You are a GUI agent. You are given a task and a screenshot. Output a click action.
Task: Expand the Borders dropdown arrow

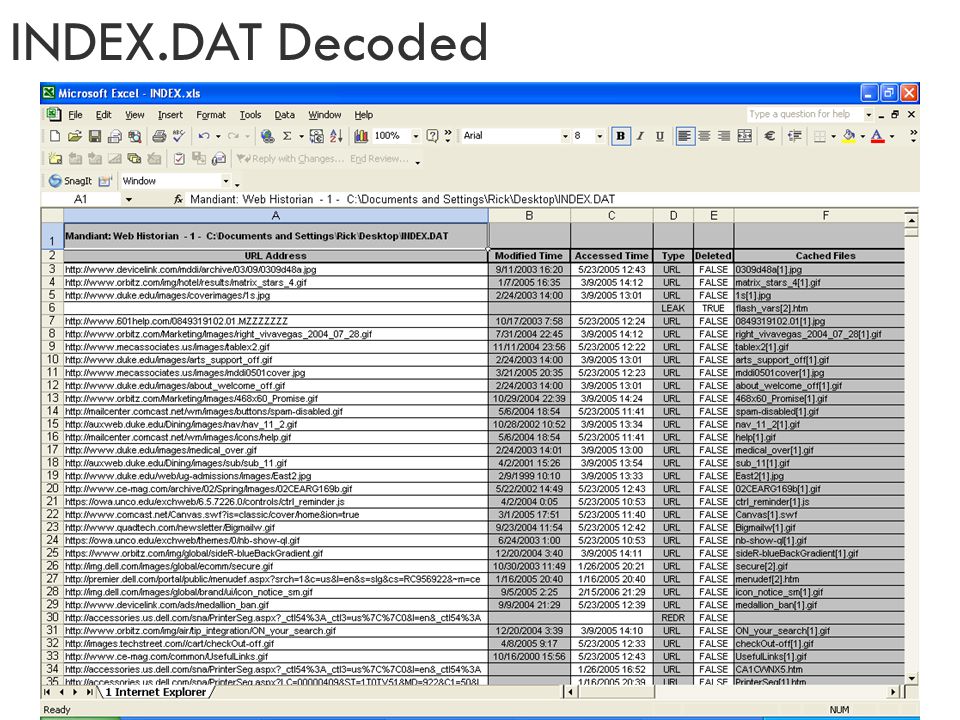pos(833,136)
